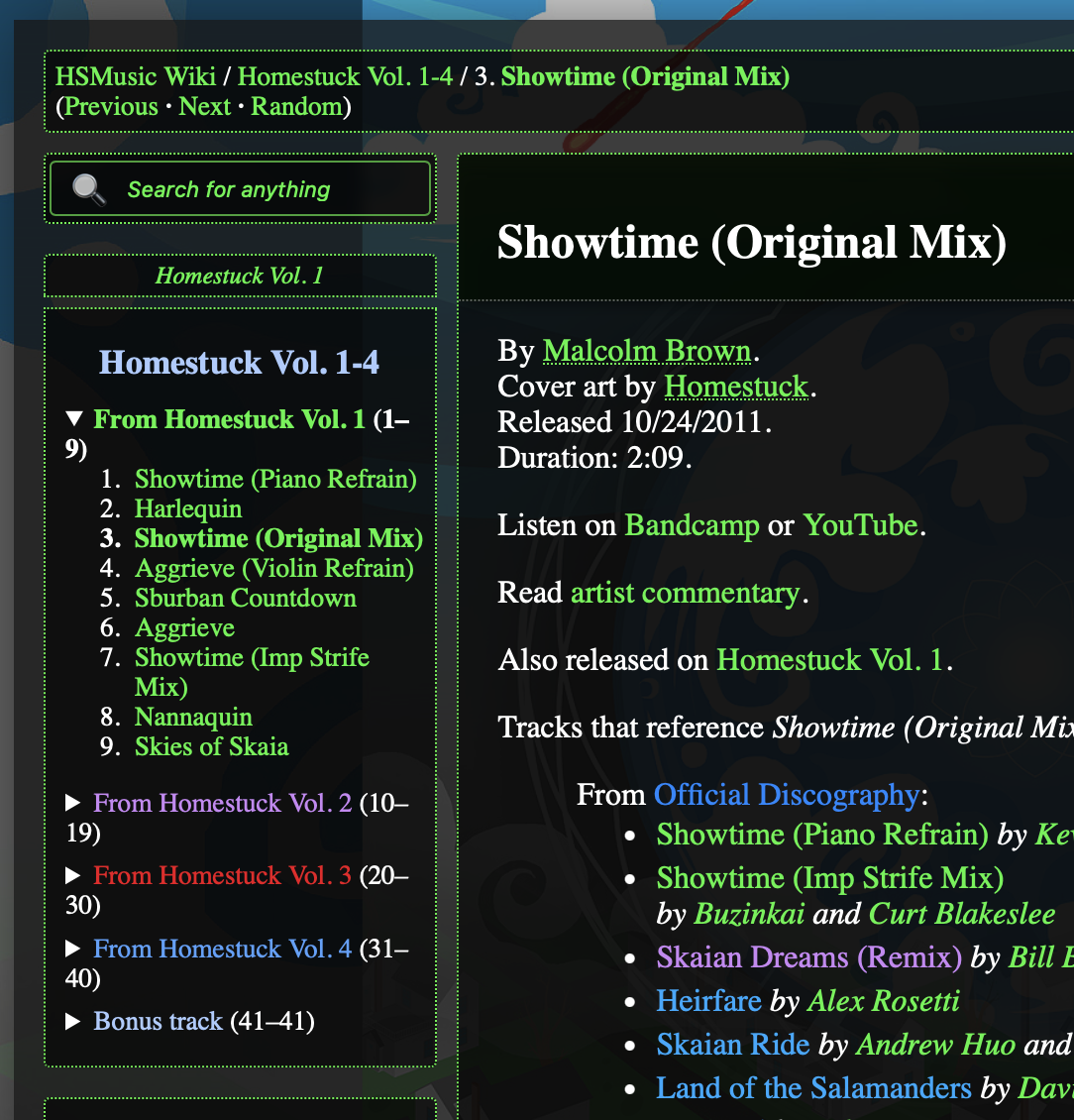Open the Also released on Homestuck Vol. 1 link

pyautogui.click(x=830, y=660)
